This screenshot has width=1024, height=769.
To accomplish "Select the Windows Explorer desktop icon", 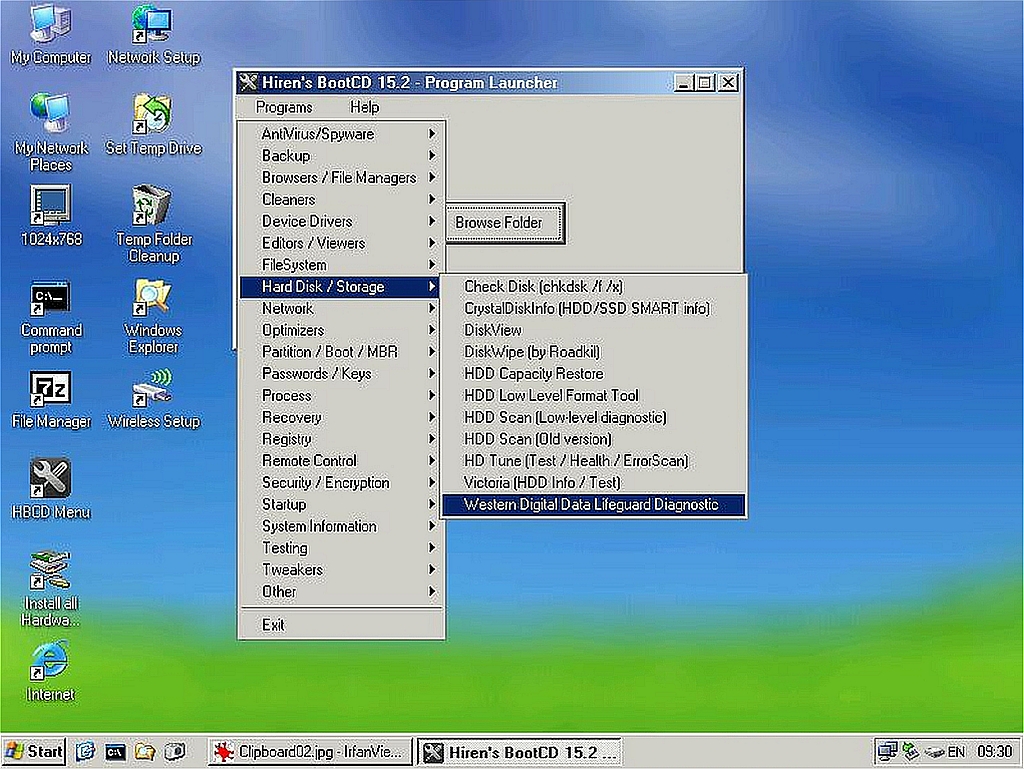I will coord(153,318).
